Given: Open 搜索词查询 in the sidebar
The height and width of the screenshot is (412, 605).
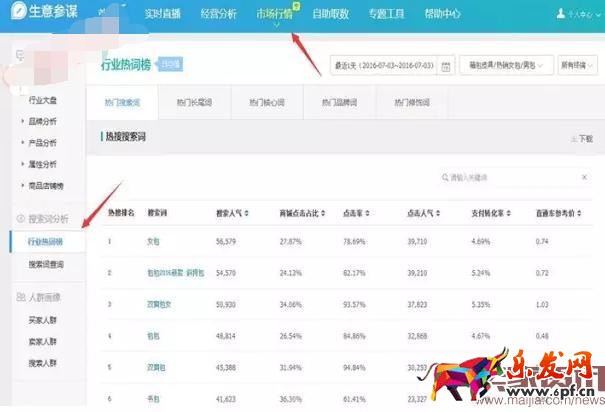Looking at the screenshot, I should point(46,265).
